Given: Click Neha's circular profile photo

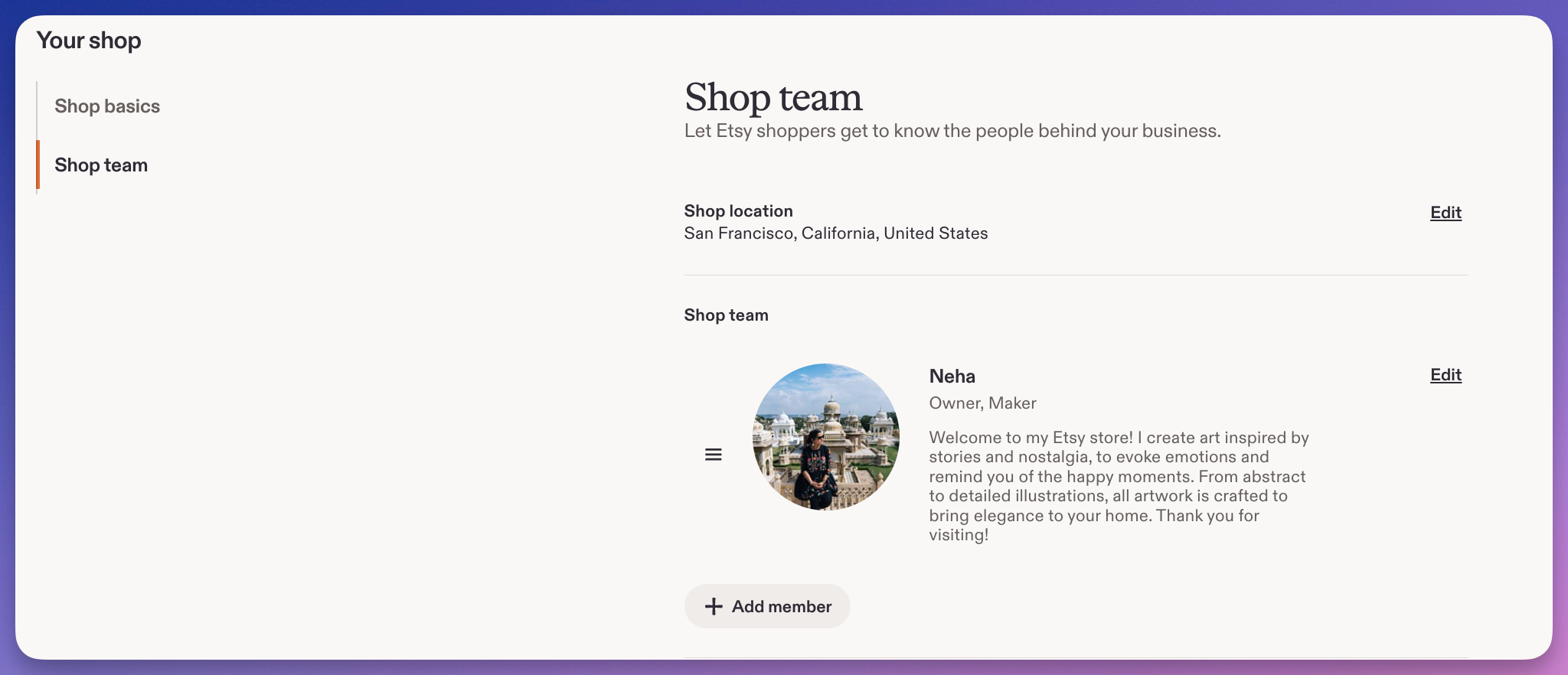Looking at the screenshot, I should (x=826, y=437).
